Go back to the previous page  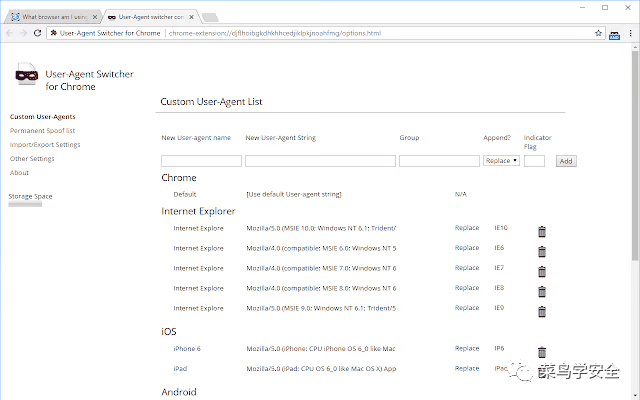click(x=10, y=33)
